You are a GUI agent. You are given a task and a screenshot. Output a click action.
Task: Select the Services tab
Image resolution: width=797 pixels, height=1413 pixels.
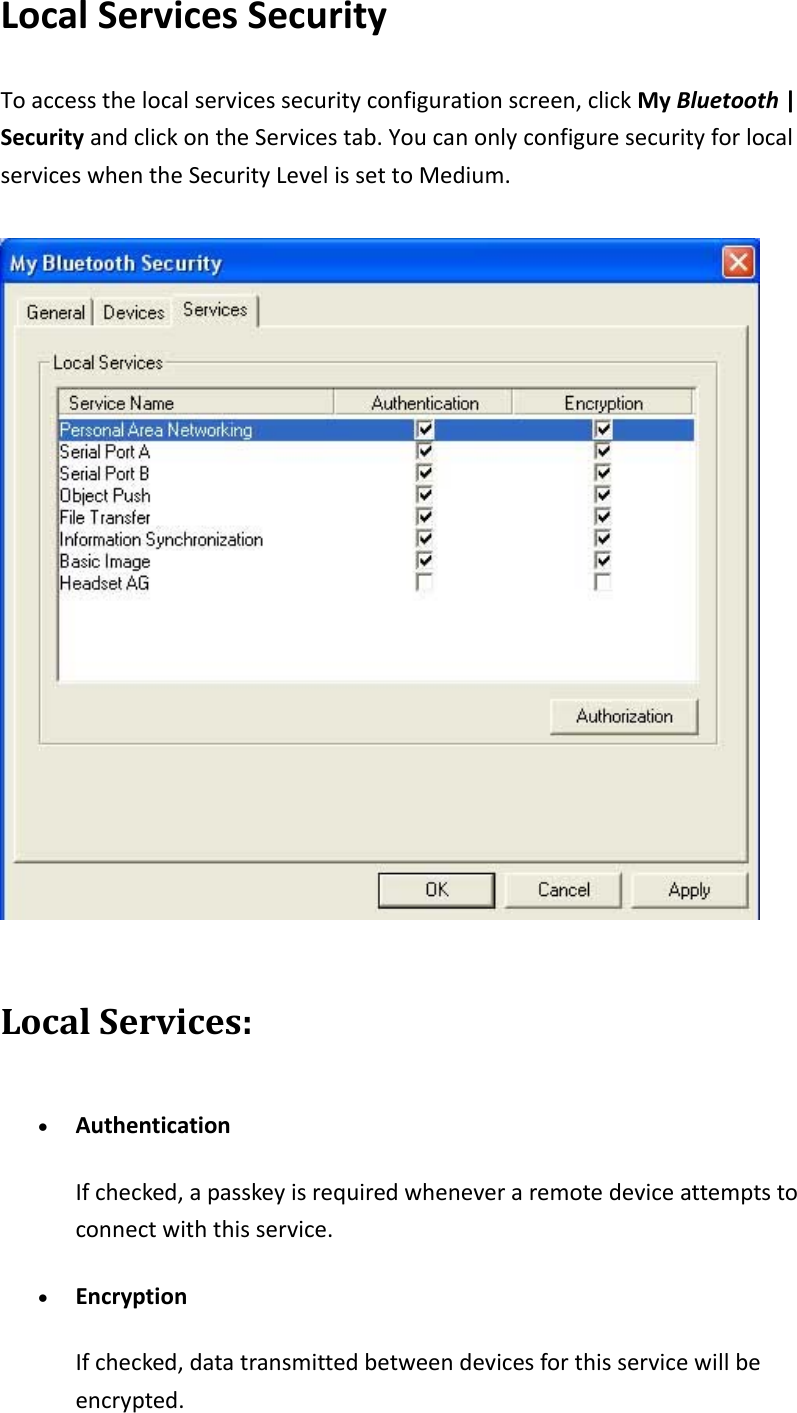click(215, 310)
